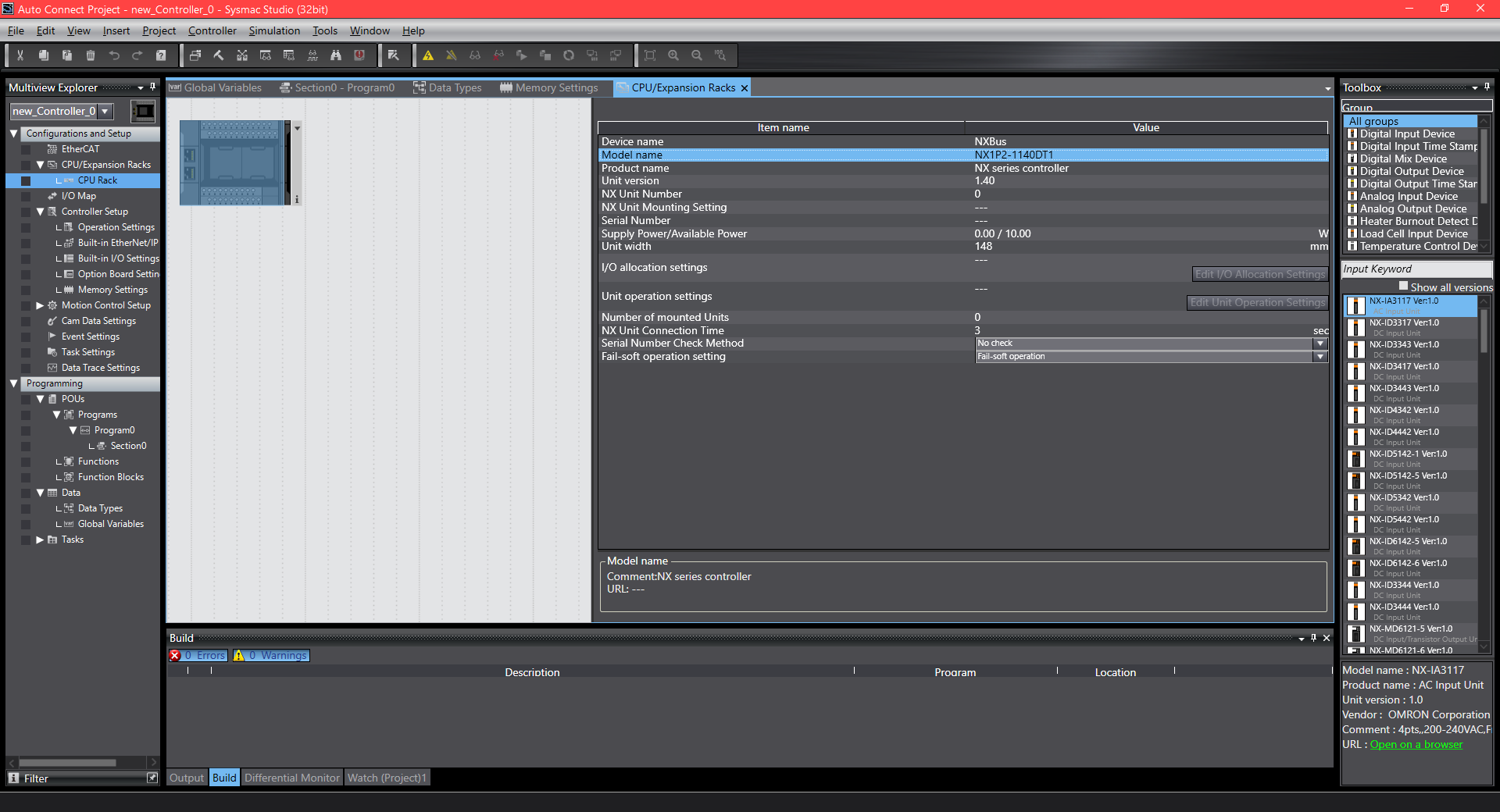Open the Watch (Project)1 tab
Viewport: 1500px width, 812px height.
(x=387, y=778)
